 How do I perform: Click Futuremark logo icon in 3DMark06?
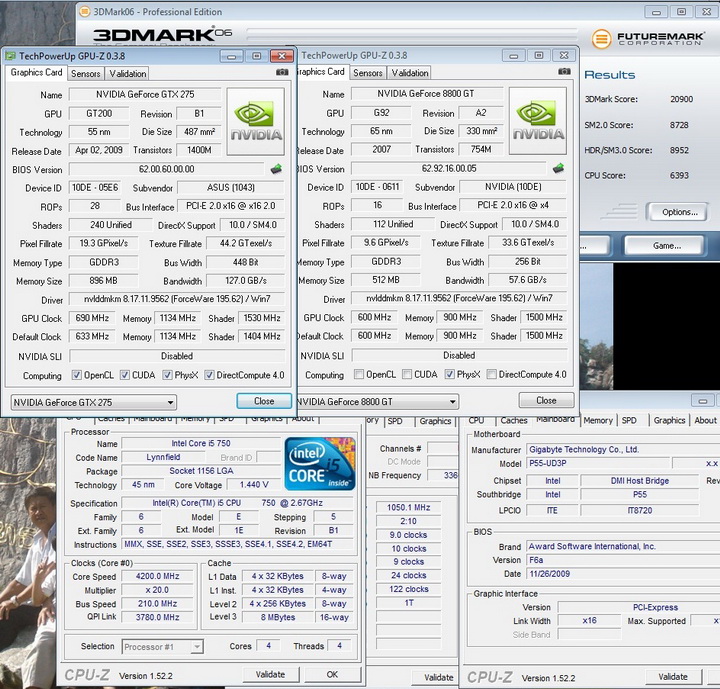click(x=601, y=39)
